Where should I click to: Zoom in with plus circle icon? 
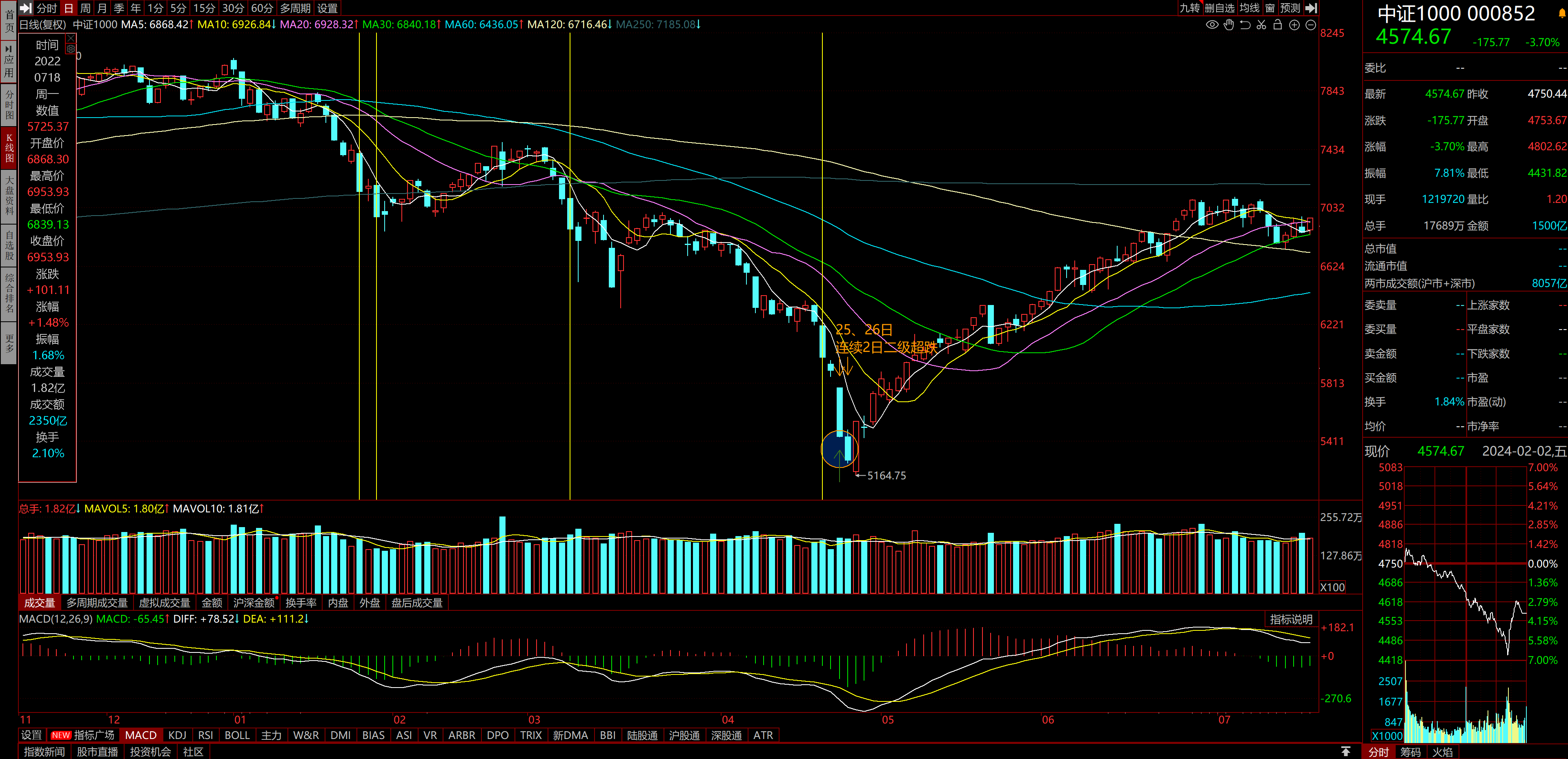click(1294, 25)
